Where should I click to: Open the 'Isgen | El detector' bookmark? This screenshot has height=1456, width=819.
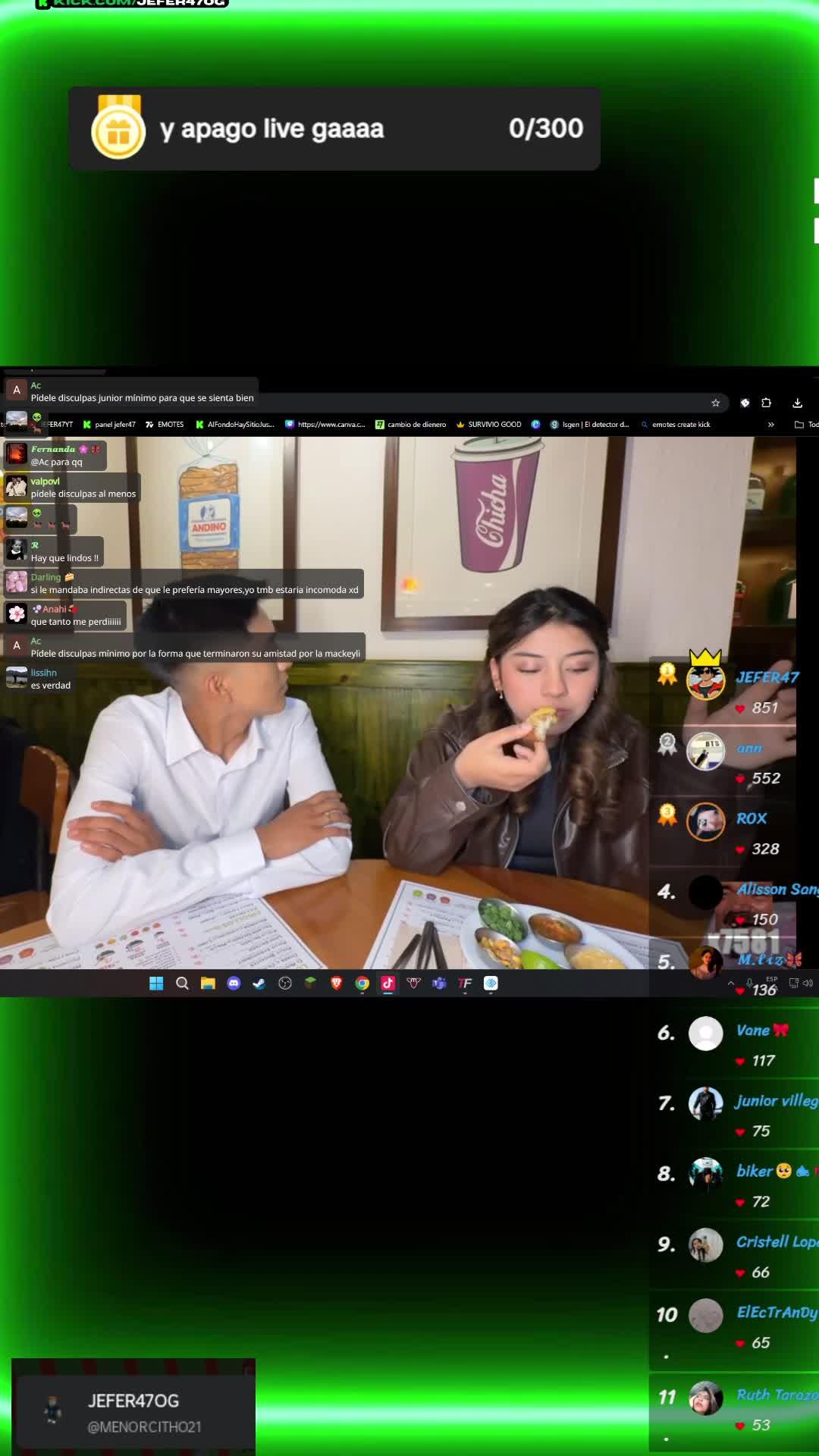point(590,425)
